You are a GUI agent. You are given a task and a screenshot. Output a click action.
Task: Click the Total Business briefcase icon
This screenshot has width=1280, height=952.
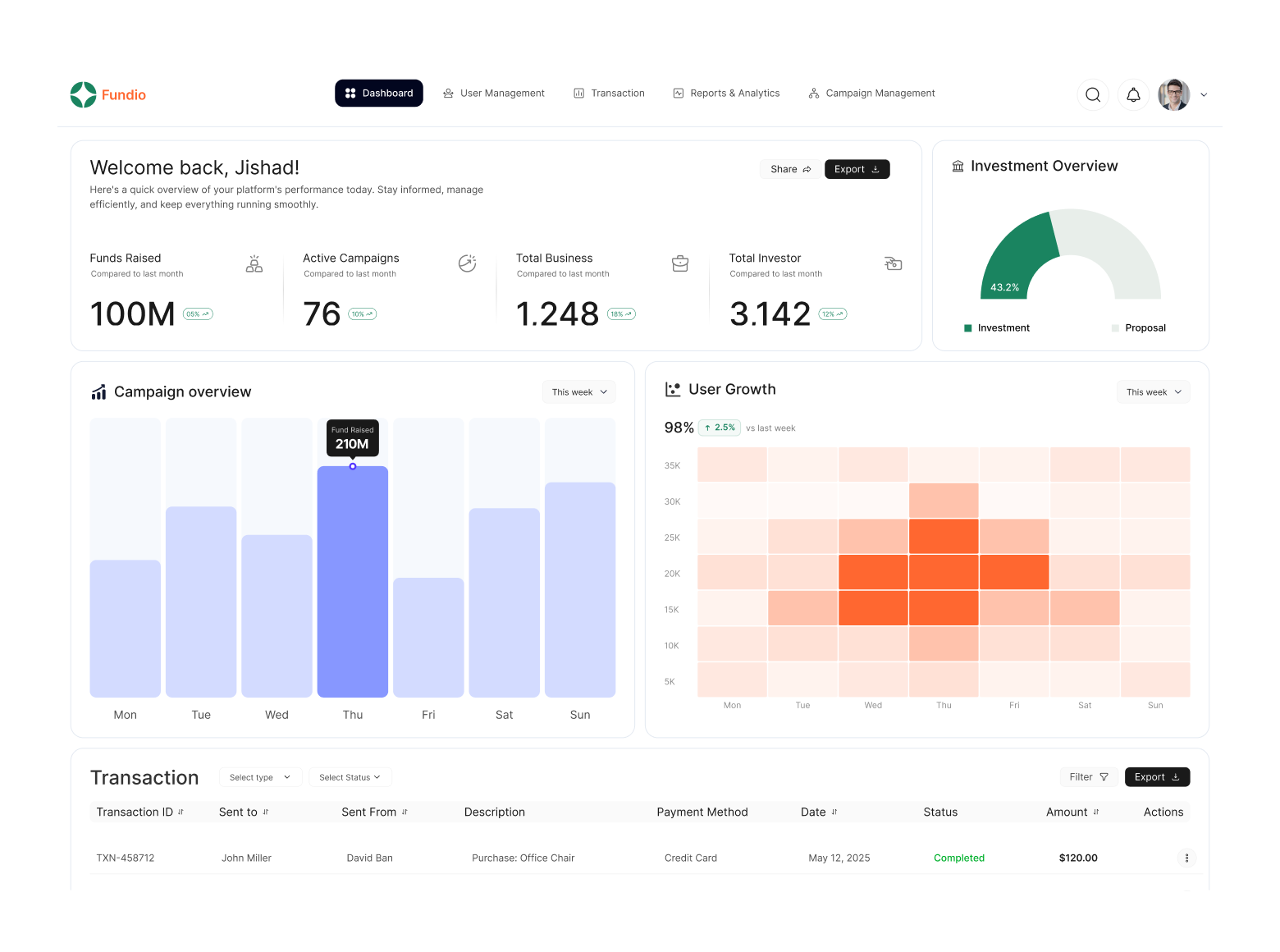point(680,264)
